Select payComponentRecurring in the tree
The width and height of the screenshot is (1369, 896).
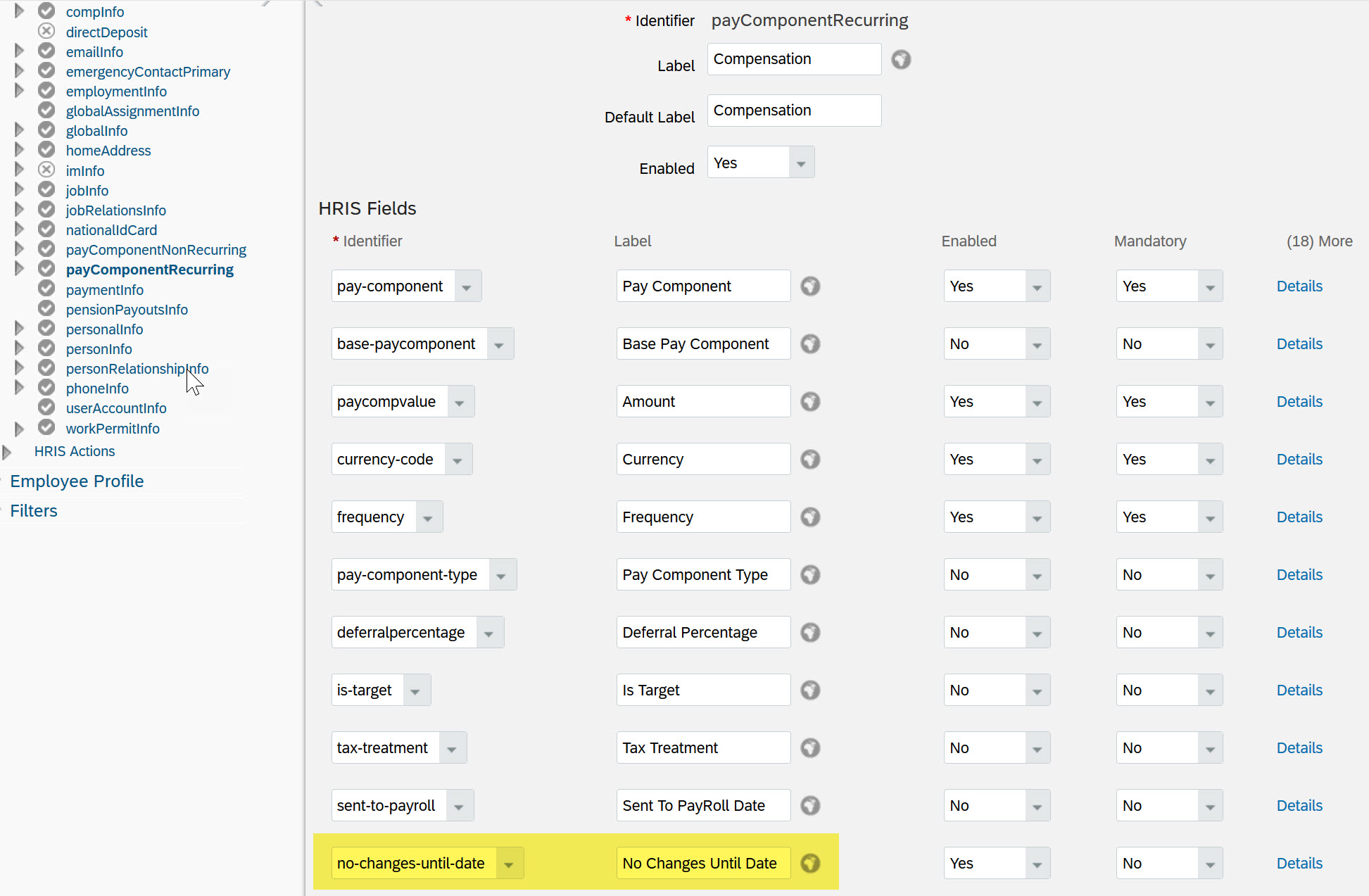(150, 270)
